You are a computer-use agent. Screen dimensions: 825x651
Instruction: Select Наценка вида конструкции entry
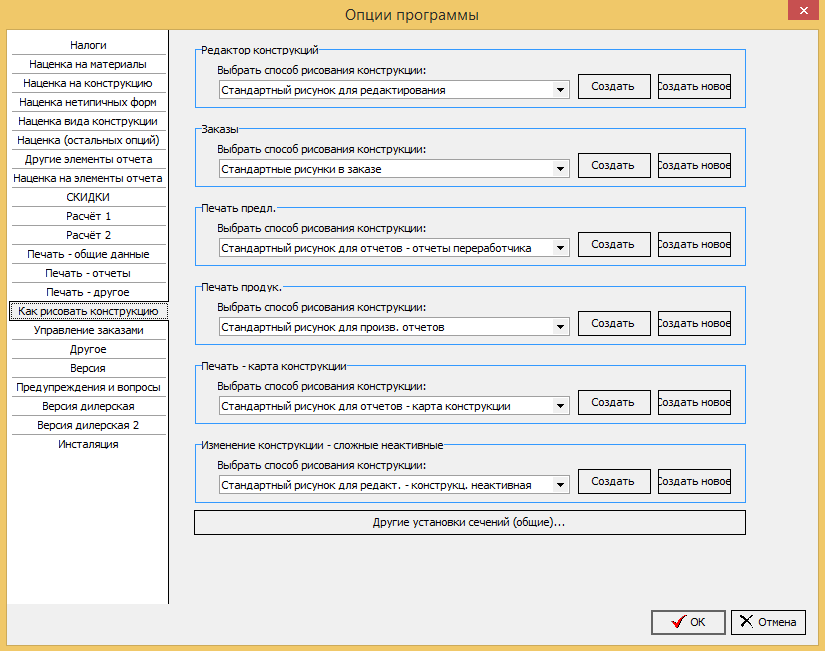point(88,121)
